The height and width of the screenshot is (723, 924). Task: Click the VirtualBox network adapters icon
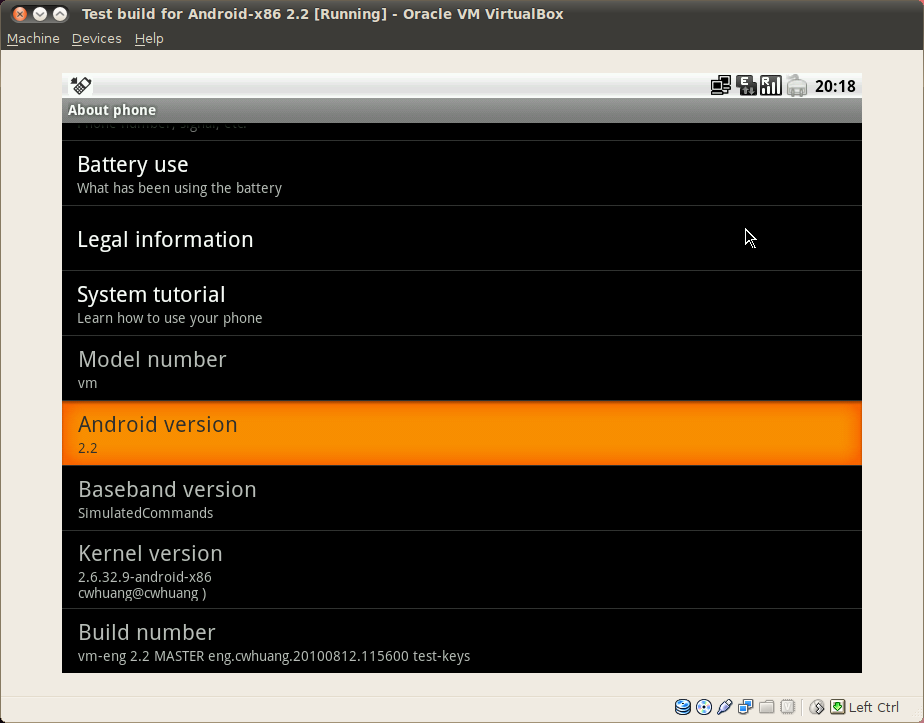[x=745, y=707]
